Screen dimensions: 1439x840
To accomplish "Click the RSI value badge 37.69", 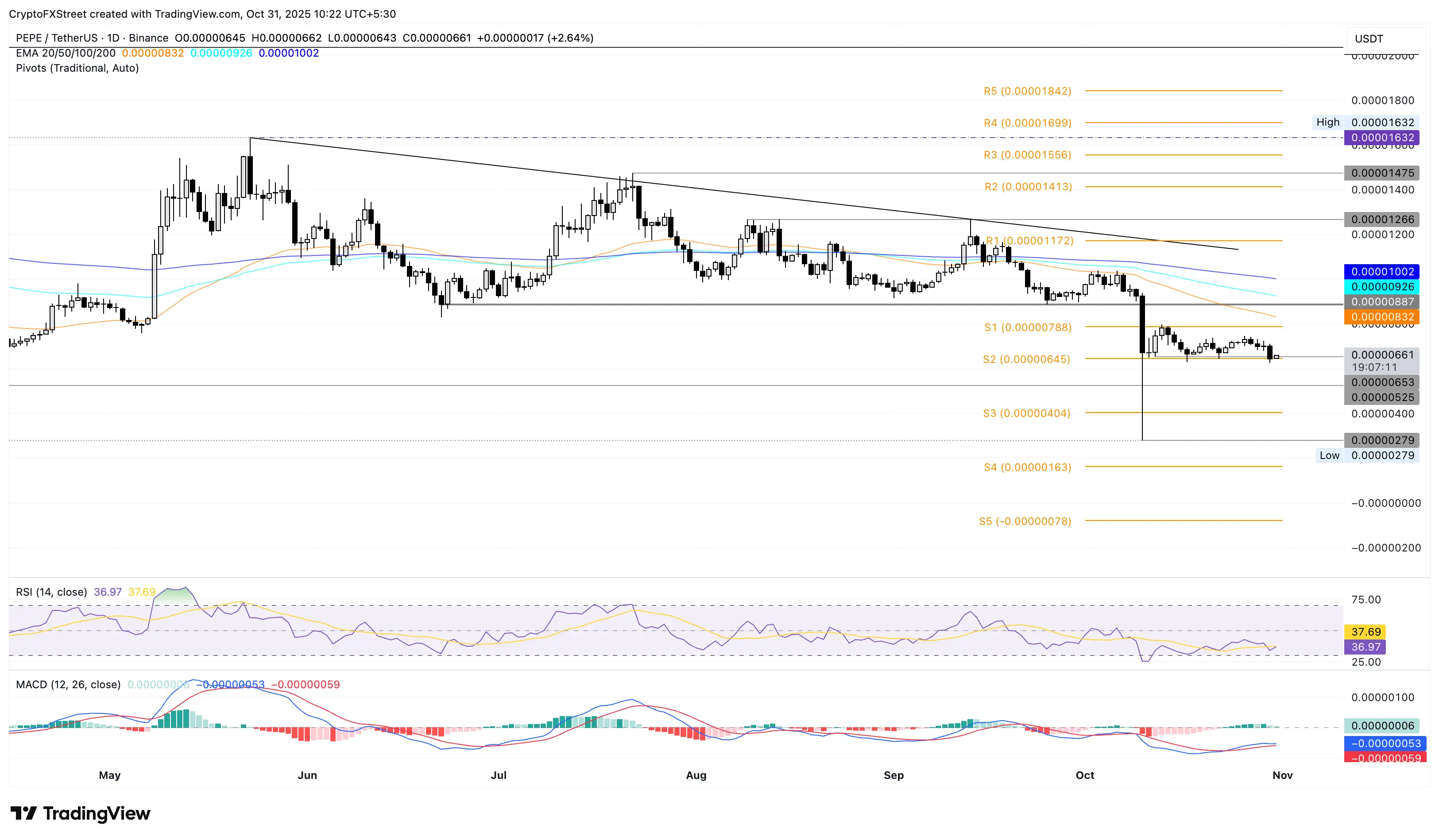I will click(x=1366, y=632).
